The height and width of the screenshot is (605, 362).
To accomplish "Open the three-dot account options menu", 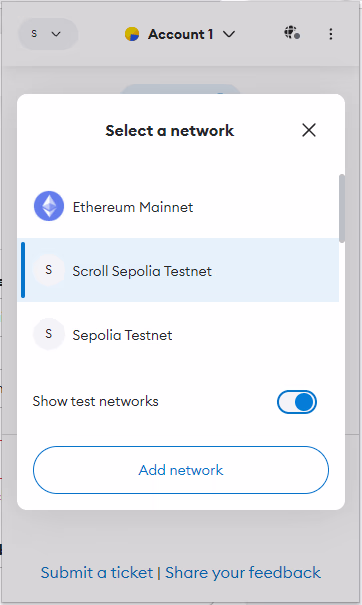I will [331, 34].
